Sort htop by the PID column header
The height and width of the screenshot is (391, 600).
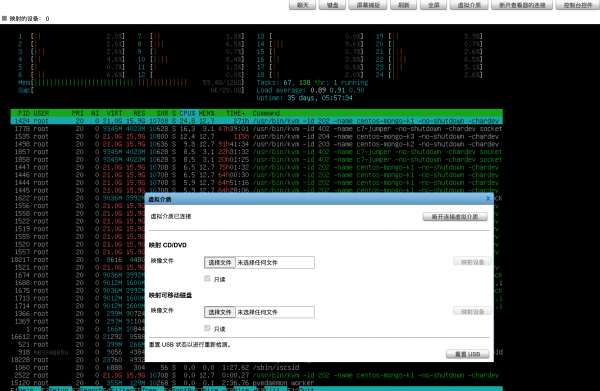pyautogui.click(x=24, y=113)
